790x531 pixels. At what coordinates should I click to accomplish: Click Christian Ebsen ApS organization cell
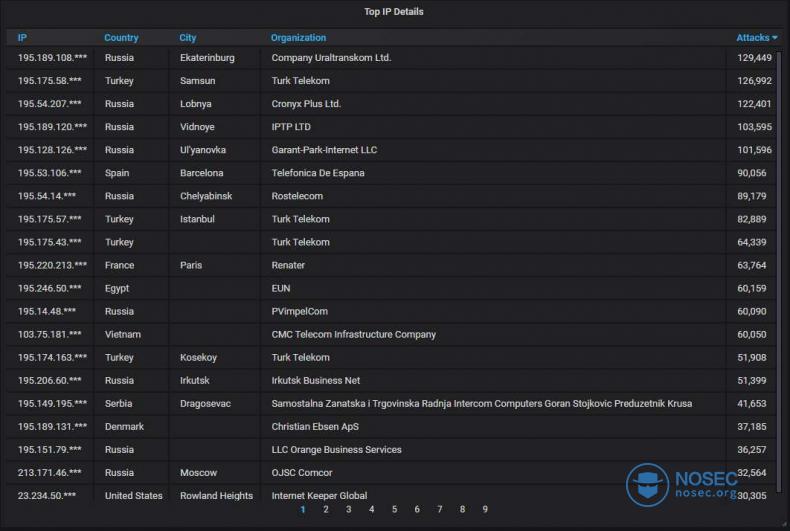click(315, 427)
